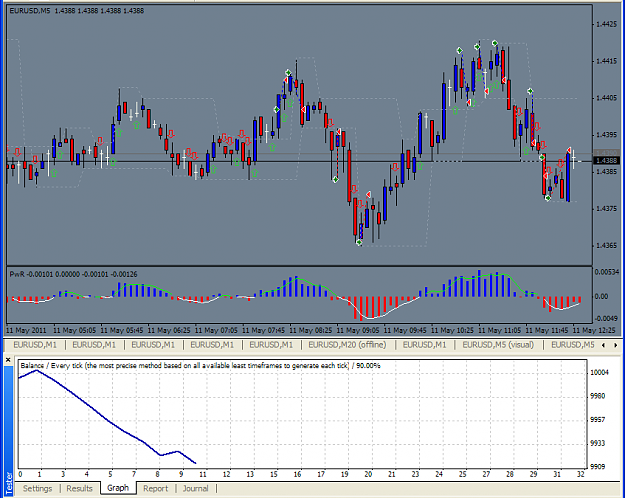Click the PwR -0.00101 indicator label
This screenshot has width=625, height=498.
coord(73,274)
